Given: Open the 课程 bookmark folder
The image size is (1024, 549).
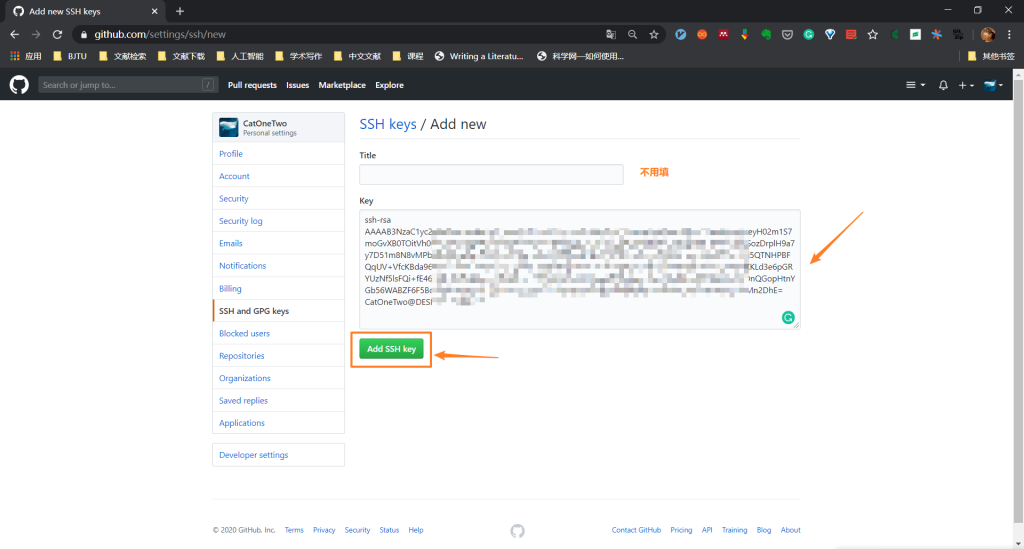Looking at the screenshot, I should click(408, 56).
